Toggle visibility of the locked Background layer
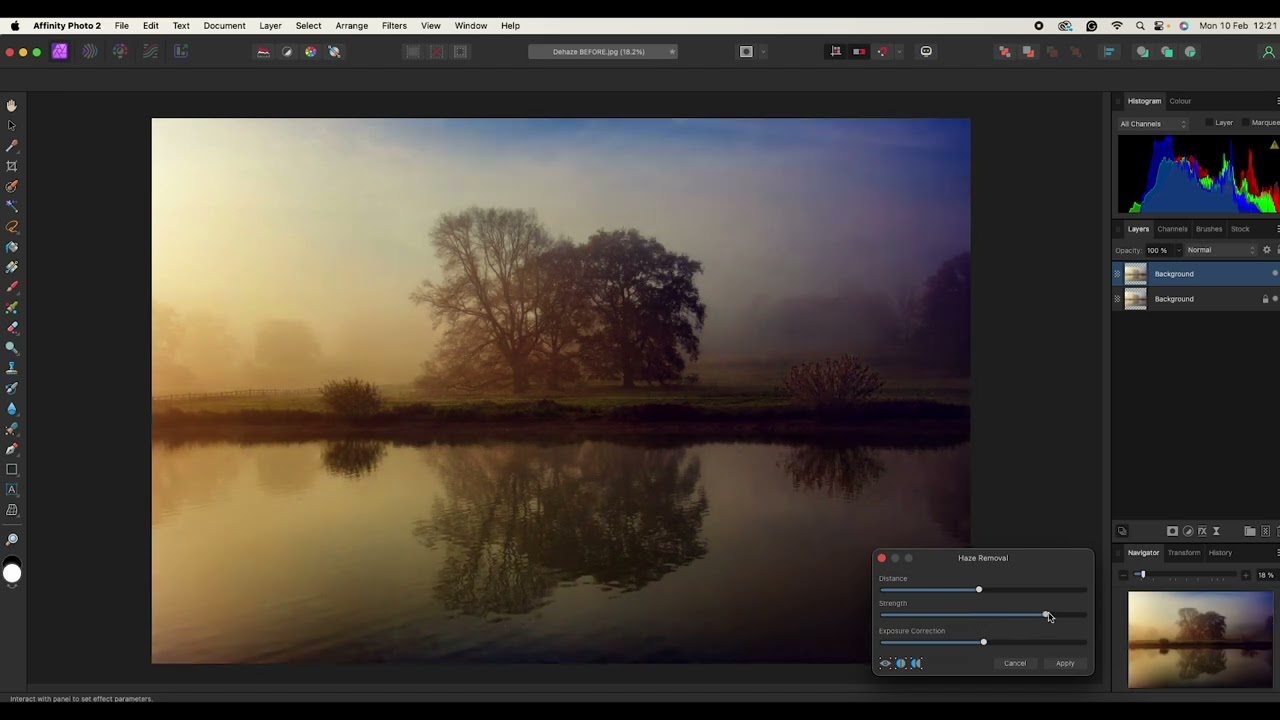 tap(1275, 298)
